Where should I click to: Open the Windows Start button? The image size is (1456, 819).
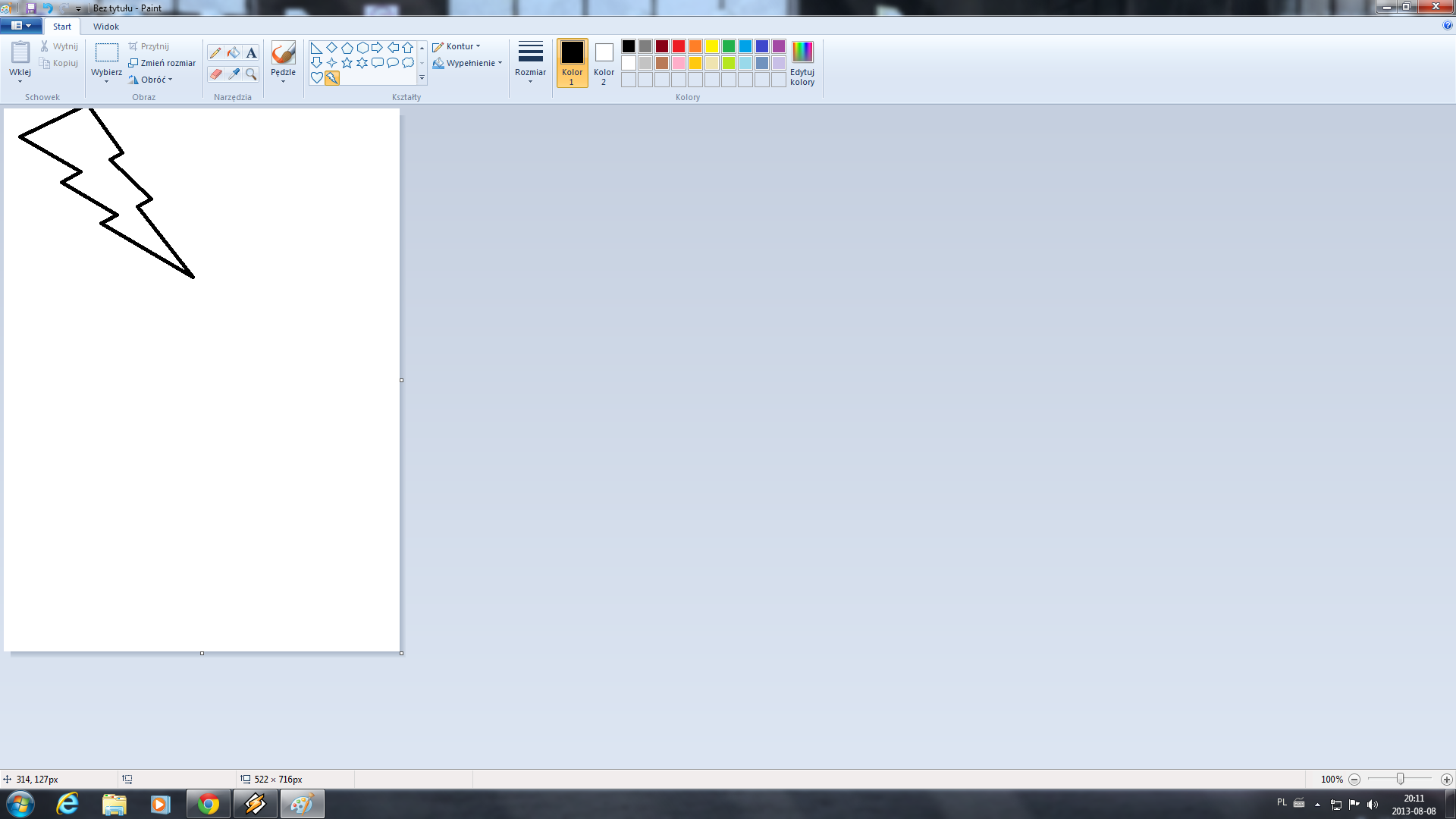coord(20,804)
